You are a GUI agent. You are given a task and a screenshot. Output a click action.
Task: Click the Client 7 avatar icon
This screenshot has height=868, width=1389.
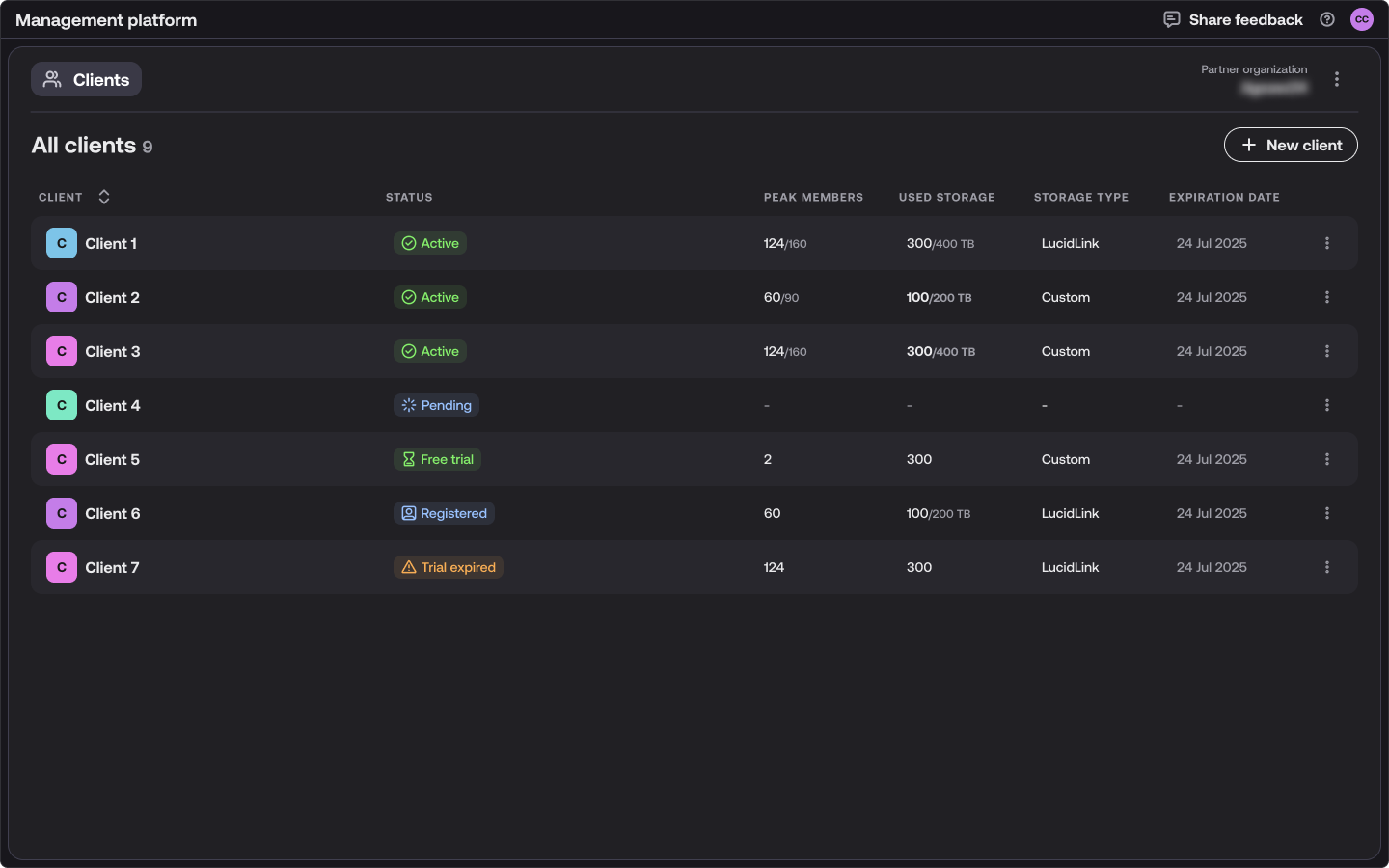(62, 567)
